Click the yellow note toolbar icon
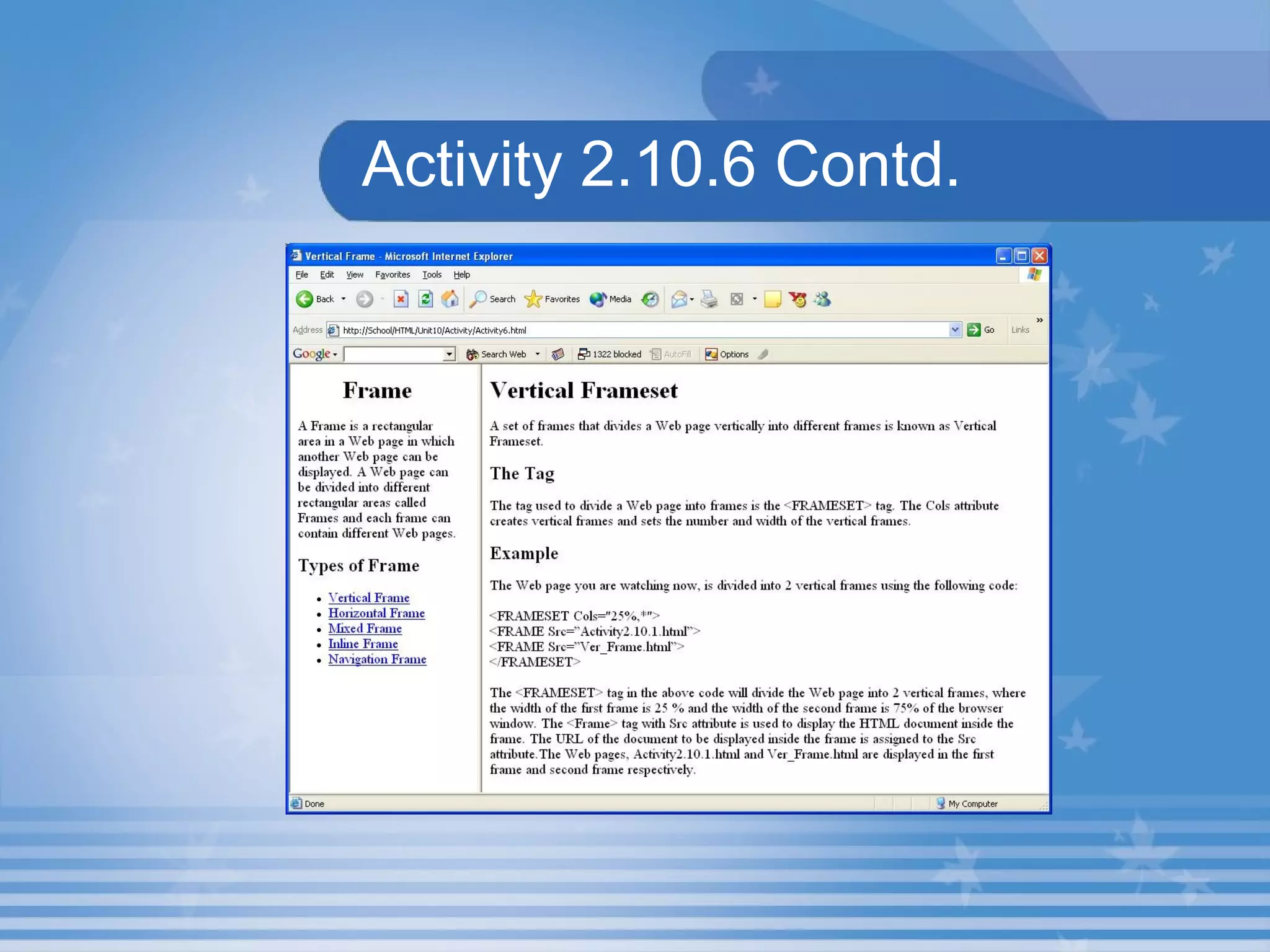 click(x=773, y=299)
